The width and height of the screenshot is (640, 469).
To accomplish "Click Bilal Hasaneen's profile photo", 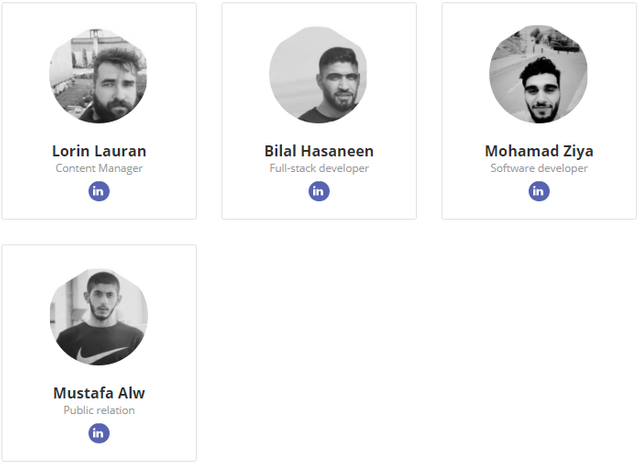I will tap(319, 75).
